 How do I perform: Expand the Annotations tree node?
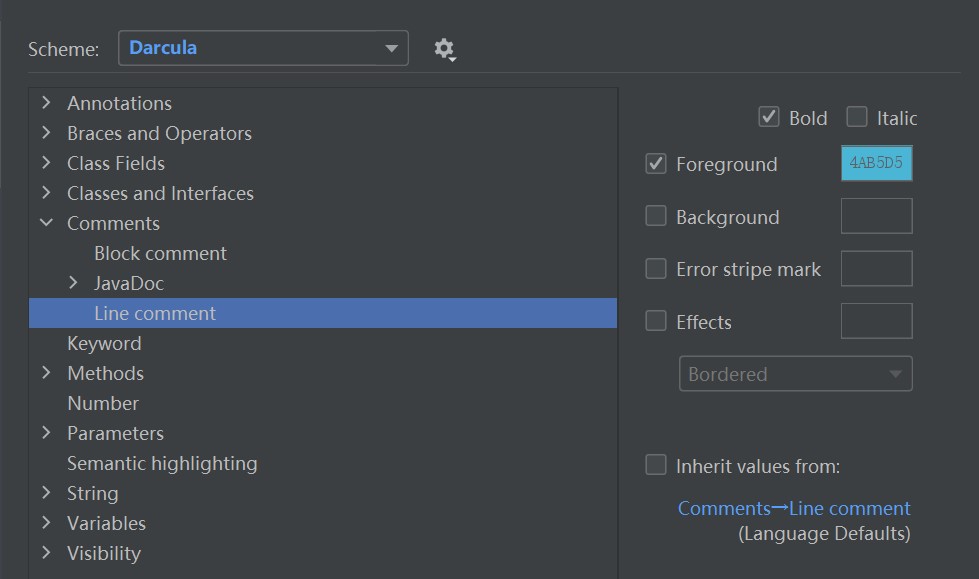(46, 103)
